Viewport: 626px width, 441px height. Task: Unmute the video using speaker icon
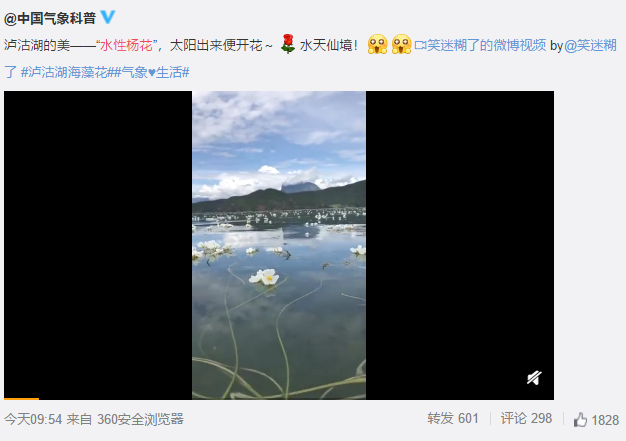pyautogui.click(x=534, y=378)
